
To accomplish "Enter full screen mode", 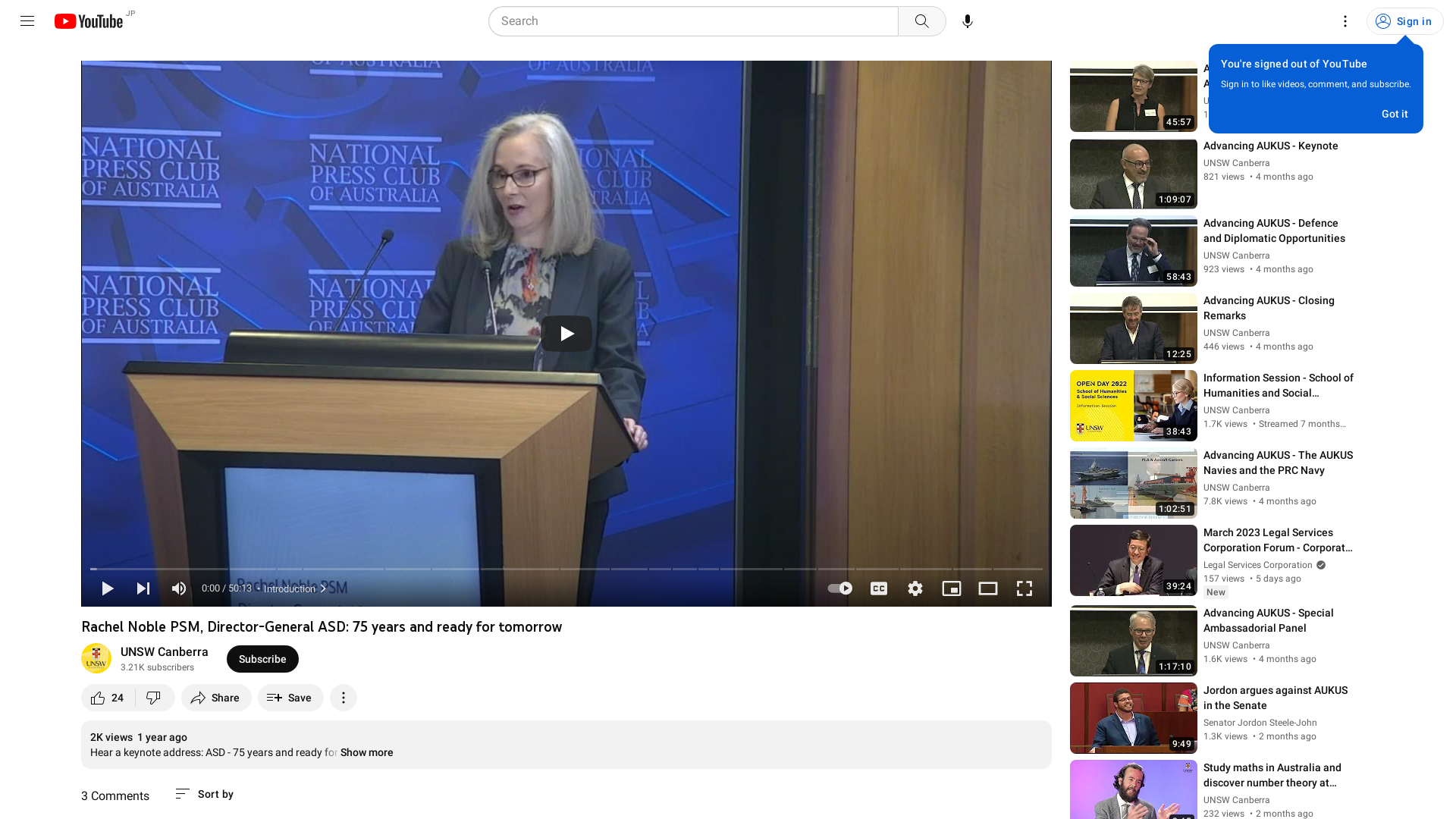I will pos(1025,588).
